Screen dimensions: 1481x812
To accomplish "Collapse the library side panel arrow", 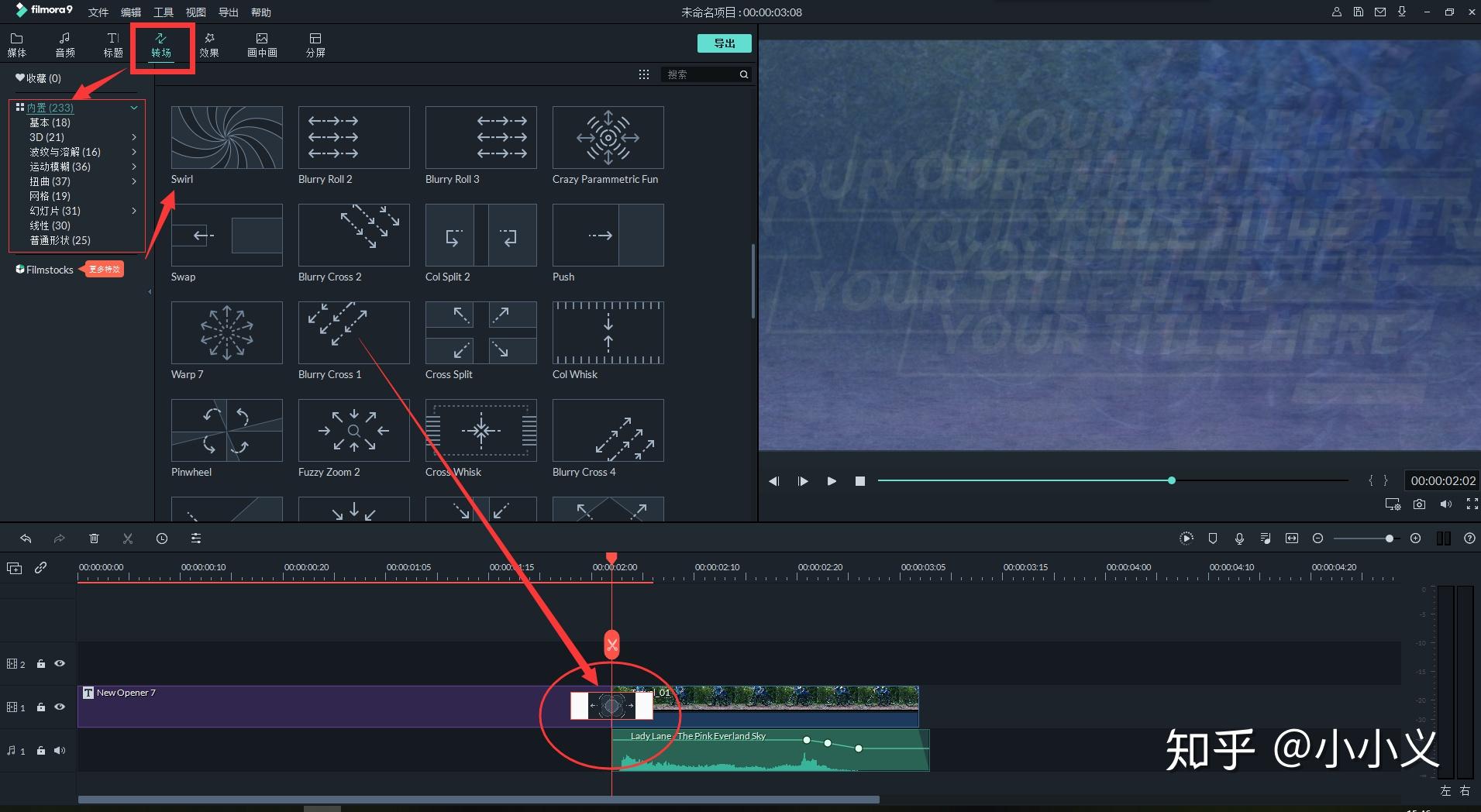I will [x=150, y=292].
